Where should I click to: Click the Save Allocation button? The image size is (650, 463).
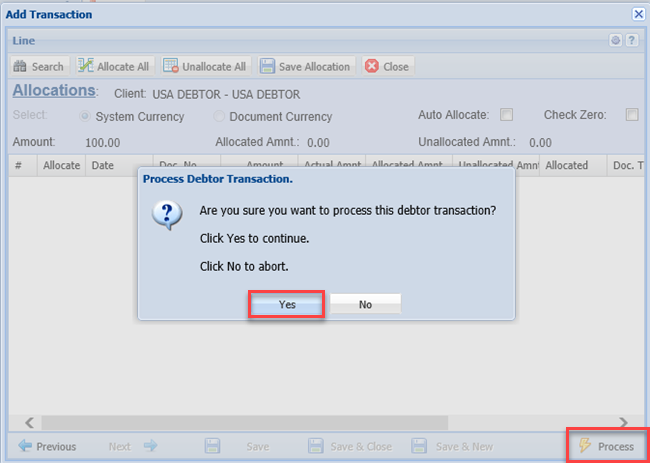coord(305,67)
